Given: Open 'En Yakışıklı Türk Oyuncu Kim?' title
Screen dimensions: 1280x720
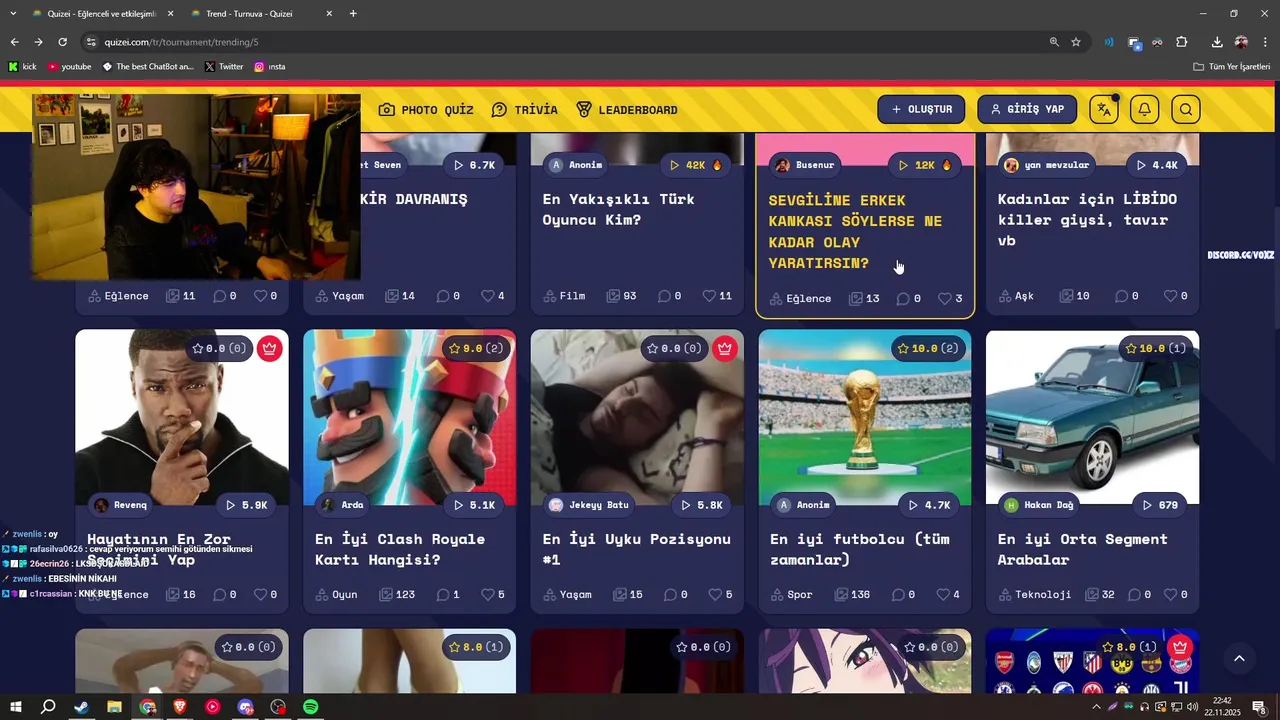Looking at the screenshot, I should (x=618, y=209).
